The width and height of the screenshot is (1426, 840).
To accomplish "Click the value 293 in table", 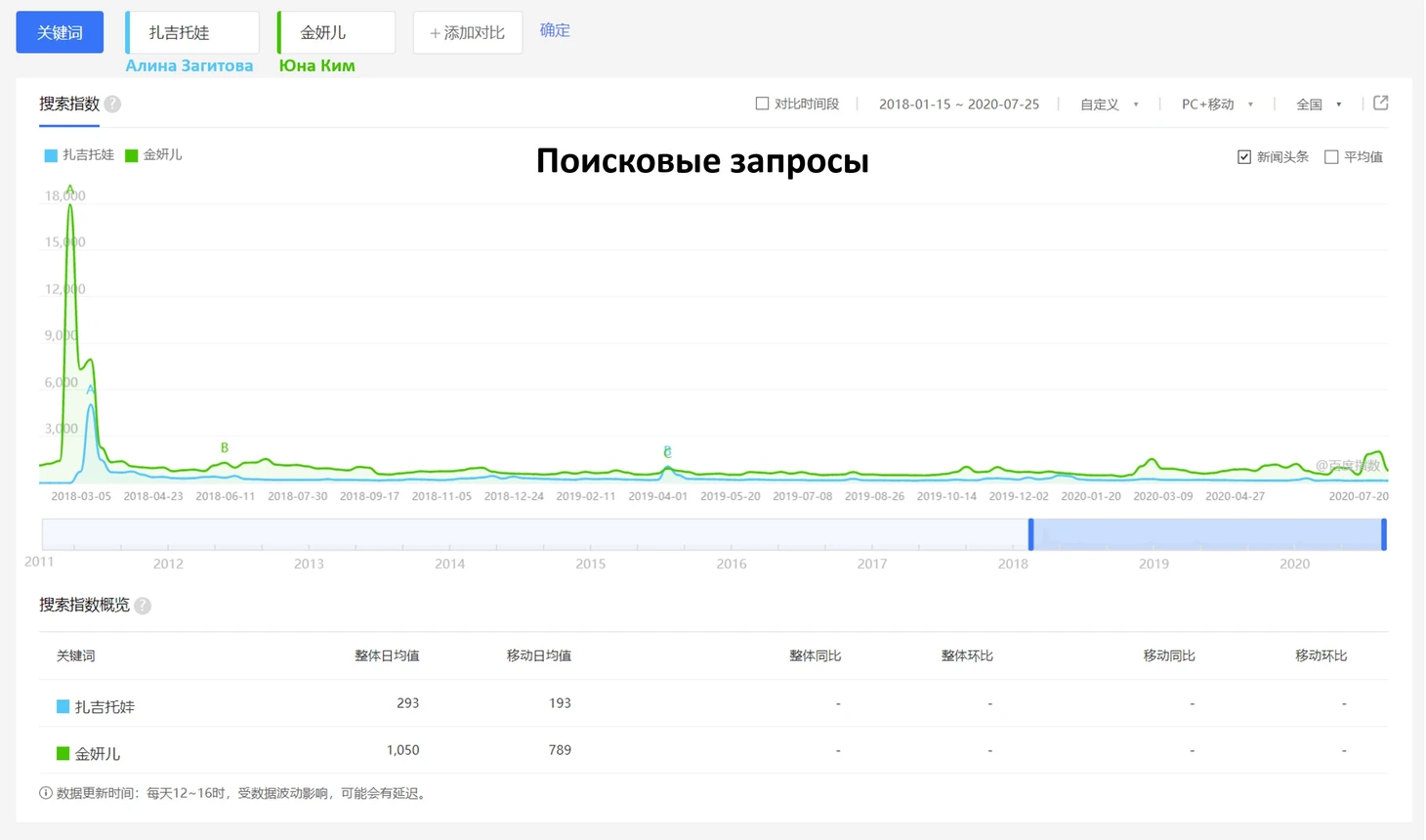I will (408, 703).
